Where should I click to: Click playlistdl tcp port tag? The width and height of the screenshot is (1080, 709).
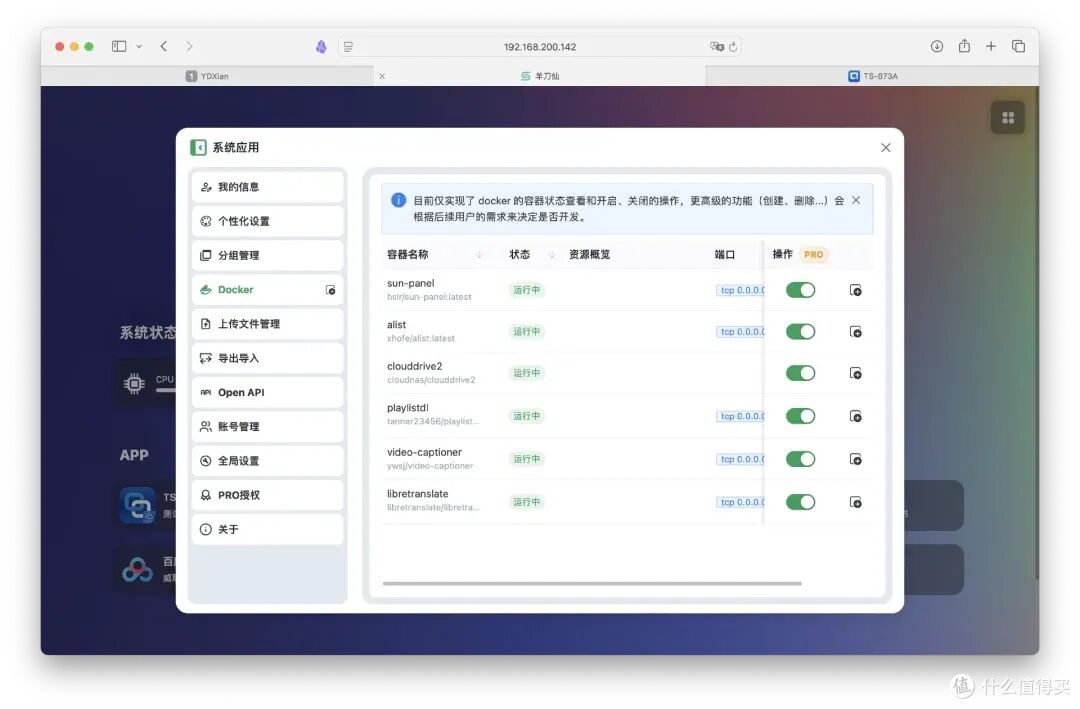pyautogui.click(x=740, y=416)
